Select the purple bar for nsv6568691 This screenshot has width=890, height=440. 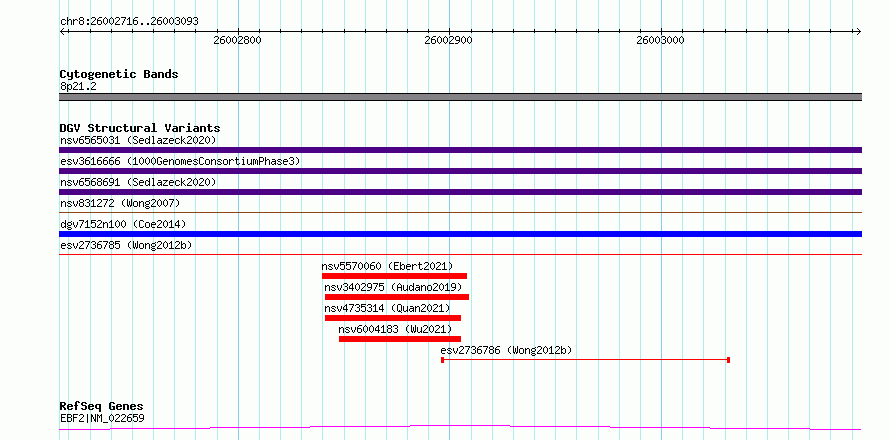coord(460,192)
